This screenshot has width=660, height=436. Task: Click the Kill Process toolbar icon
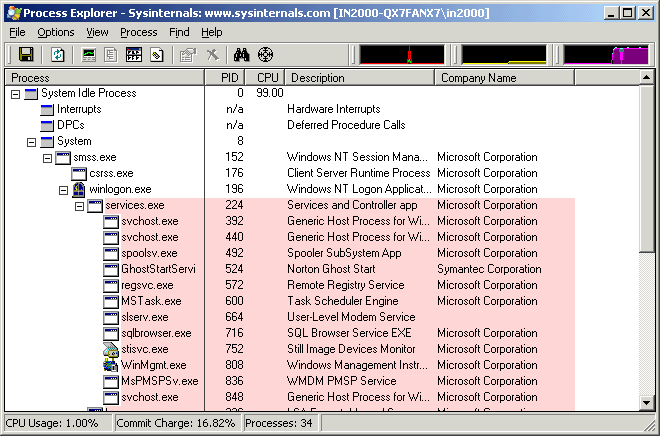point(213,55)
